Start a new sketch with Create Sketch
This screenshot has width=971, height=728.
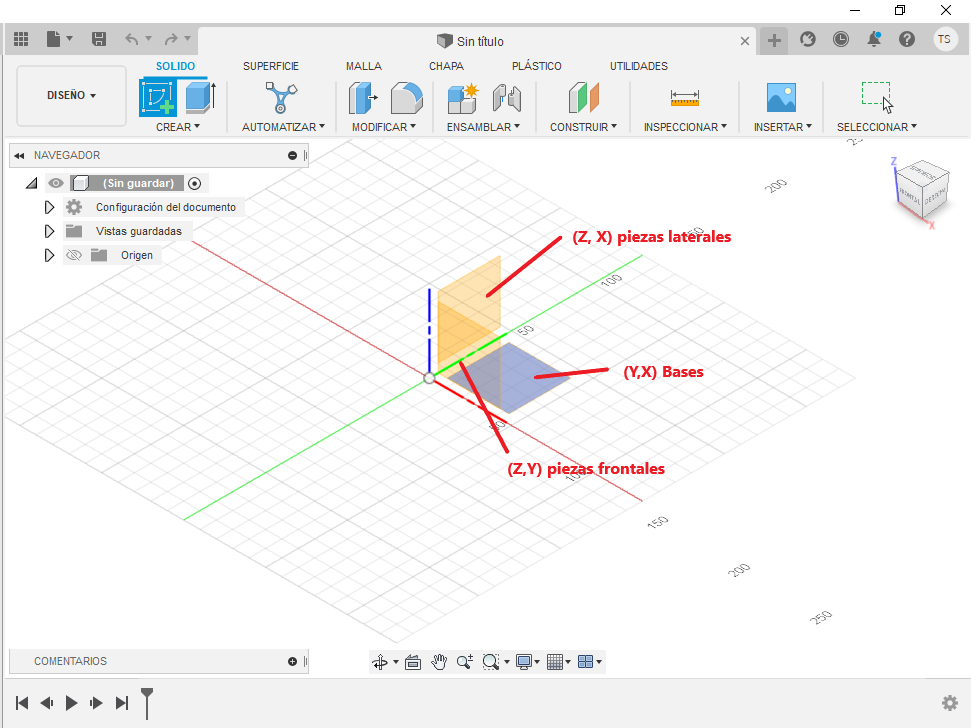click(157, 98)
